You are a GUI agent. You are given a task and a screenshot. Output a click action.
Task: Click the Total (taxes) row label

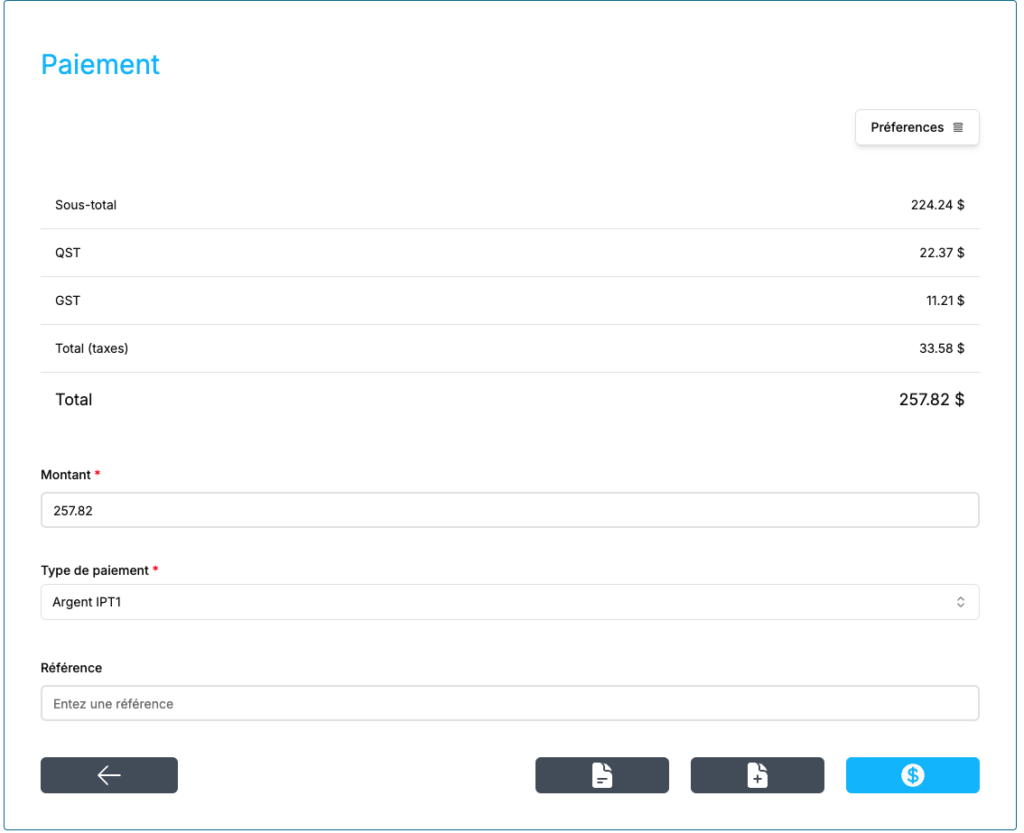pos(92,349)
